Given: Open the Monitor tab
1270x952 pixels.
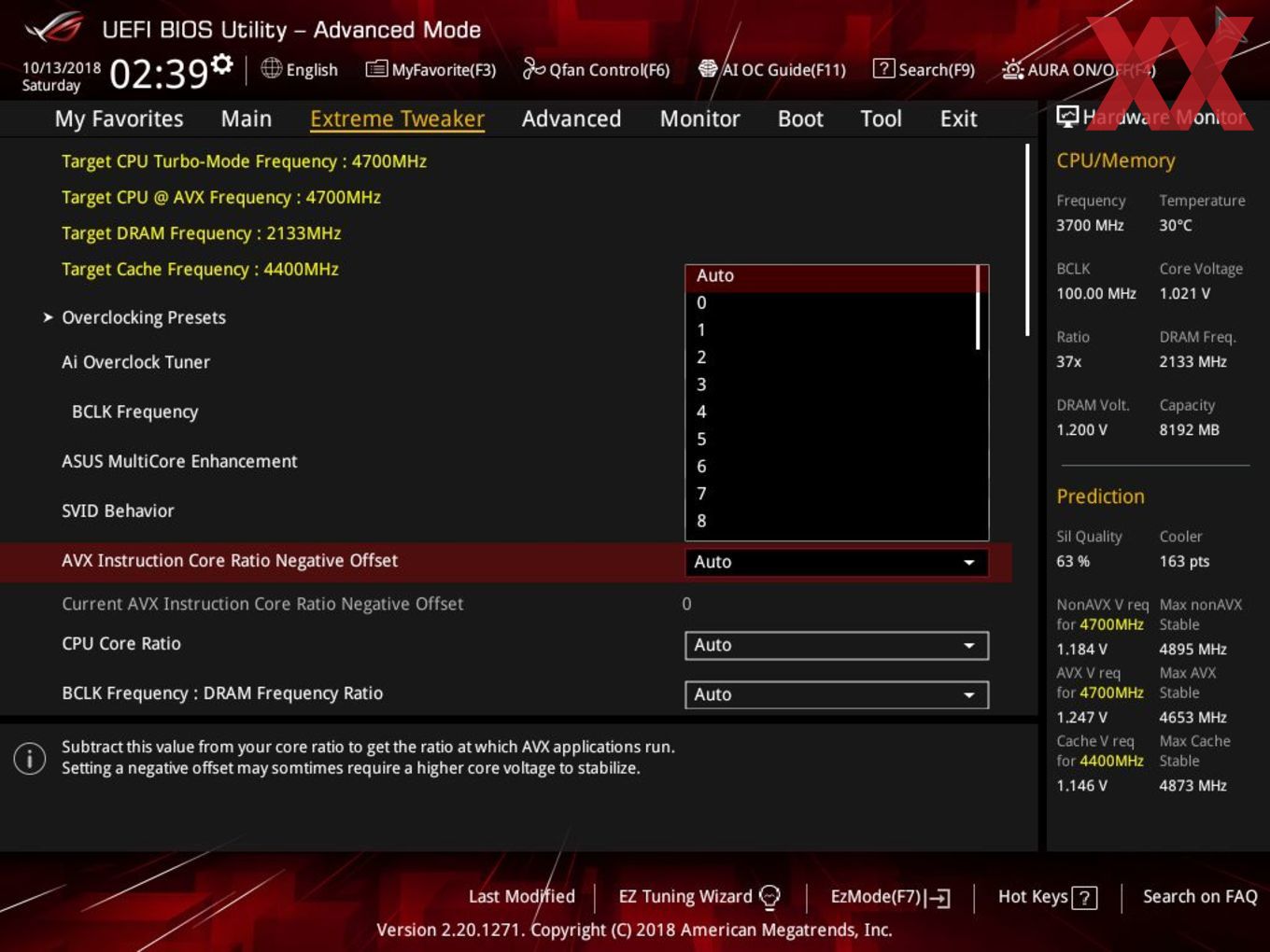Looking at the screenshot, I should (699, 119).
